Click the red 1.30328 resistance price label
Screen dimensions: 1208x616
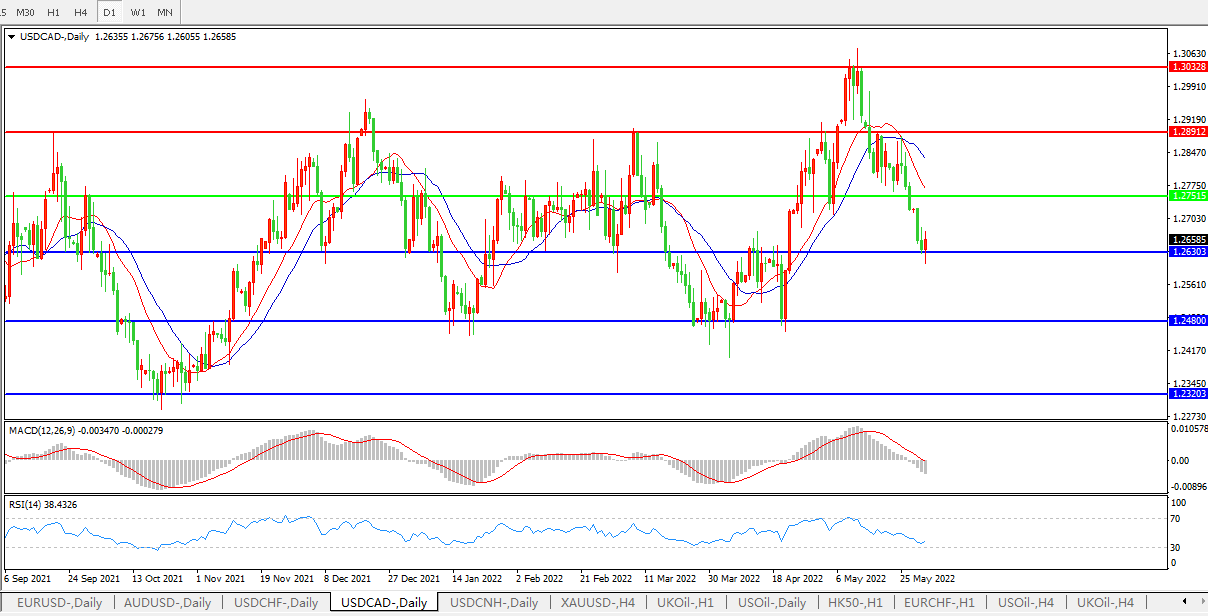(1187, 66)
